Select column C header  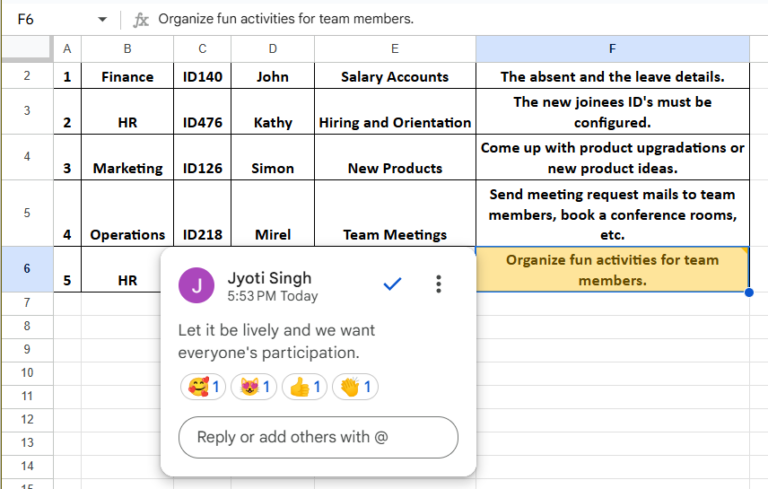(202, 49)
